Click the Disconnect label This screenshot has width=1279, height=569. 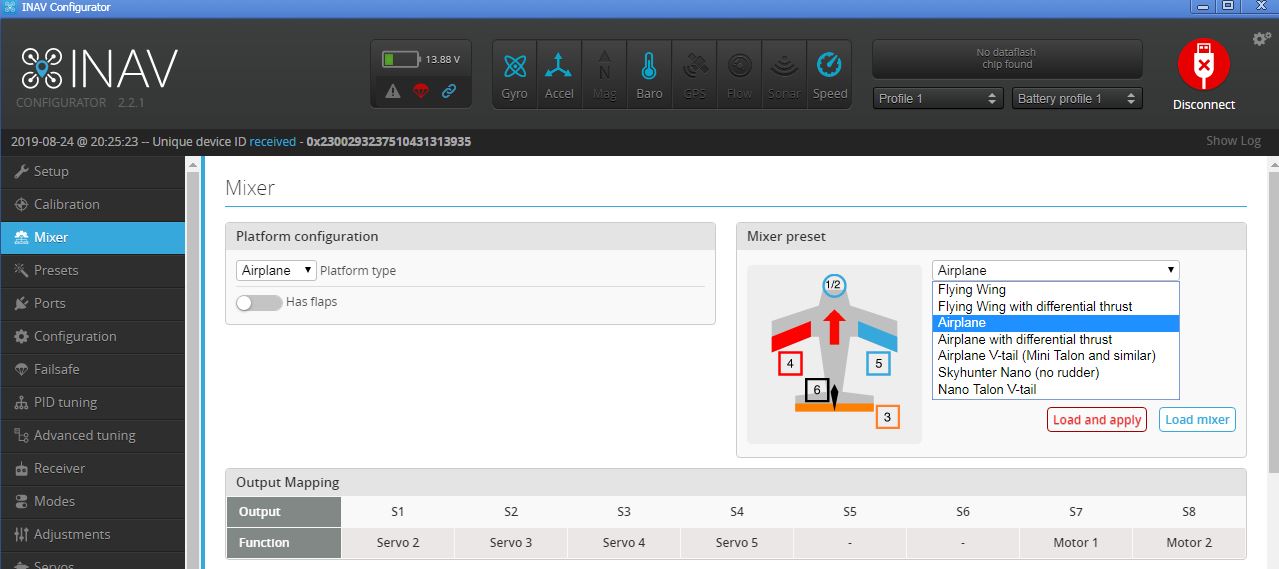tap(1204, 104)
